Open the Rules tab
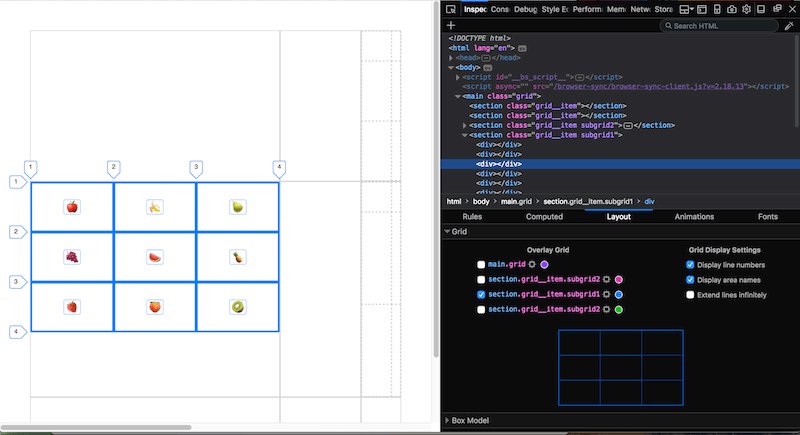The height and width of the screenshot is (435, 800). click(x=472, y=217)
